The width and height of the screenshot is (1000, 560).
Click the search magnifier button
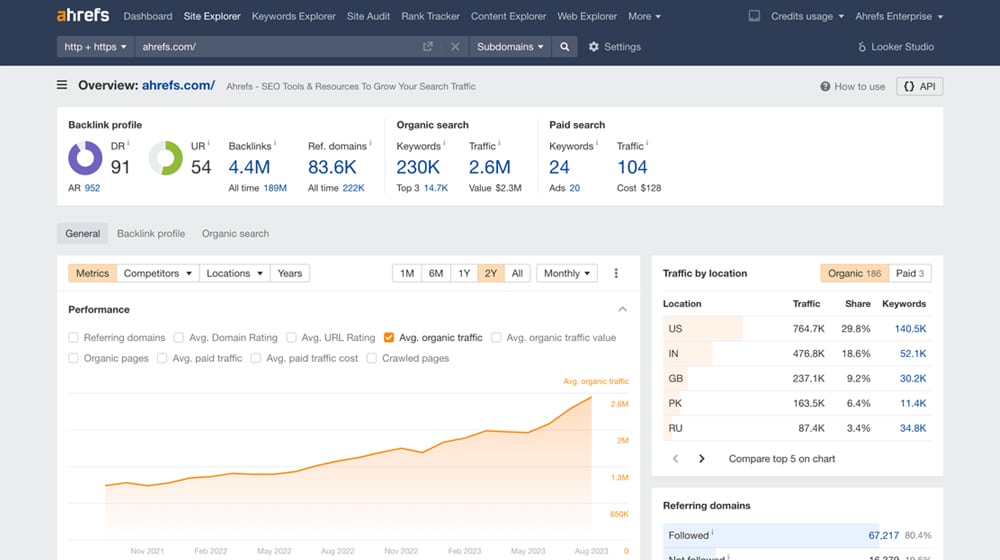564,47
